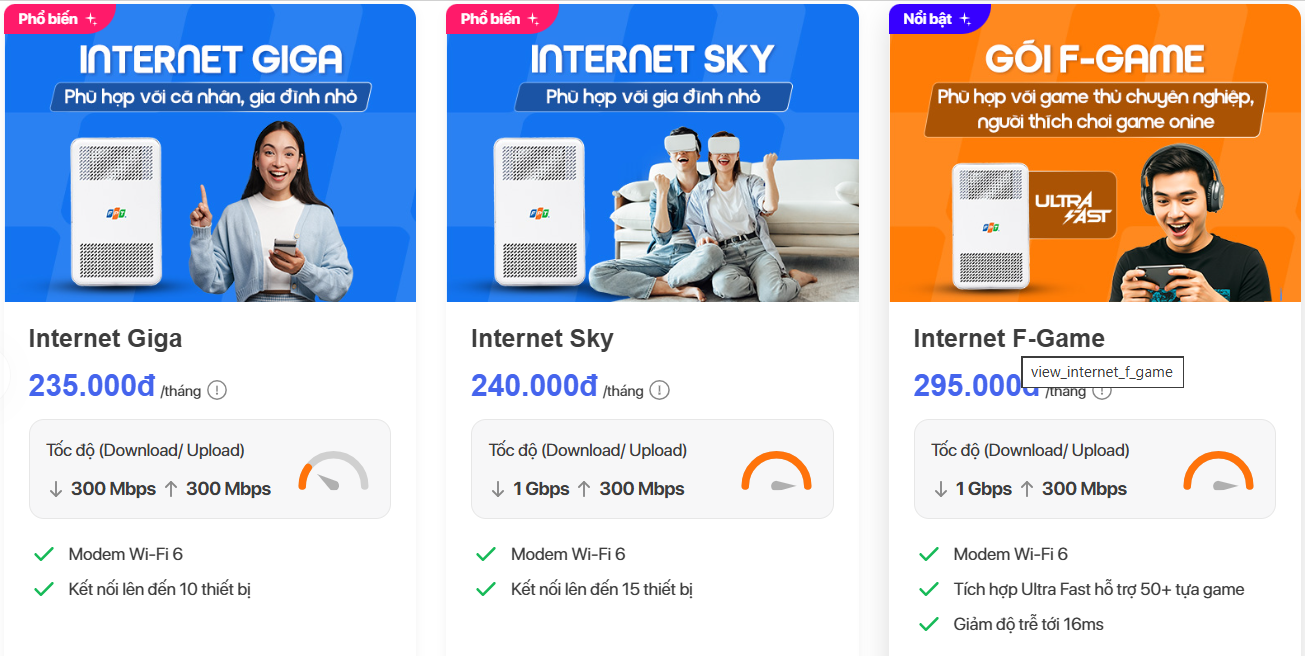Open the info icon next to Internet Sky price
This screenshot has height=656, width=1305.
659,390
